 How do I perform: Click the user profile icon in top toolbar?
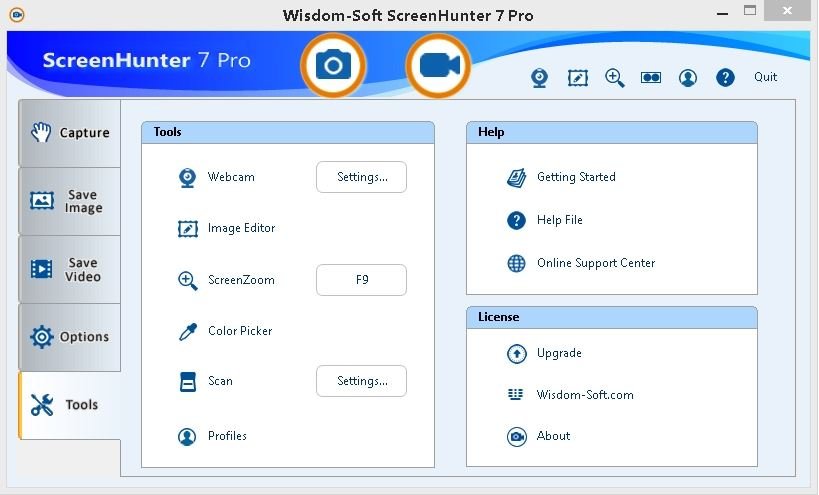pyautogui.click(x=688, y=78)
